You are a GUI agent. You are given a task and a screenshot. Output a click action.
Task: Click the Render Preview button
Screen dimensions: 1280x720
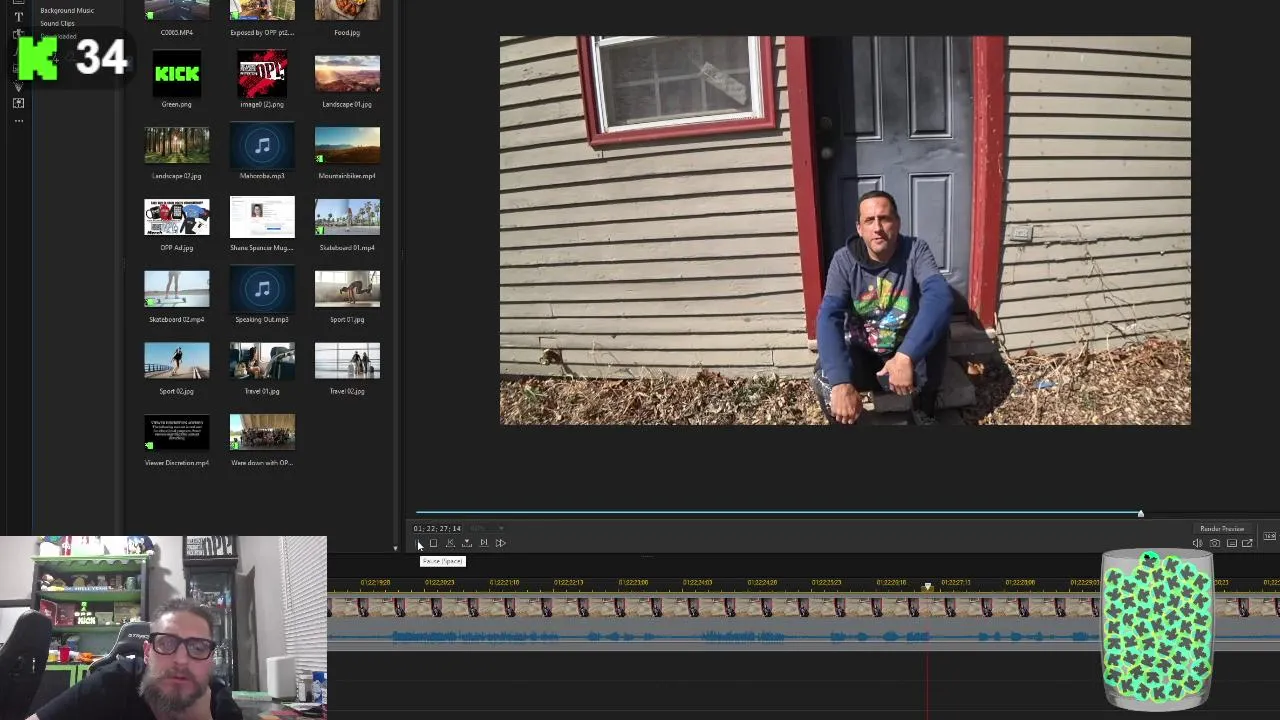click(x=1222, y=528)
